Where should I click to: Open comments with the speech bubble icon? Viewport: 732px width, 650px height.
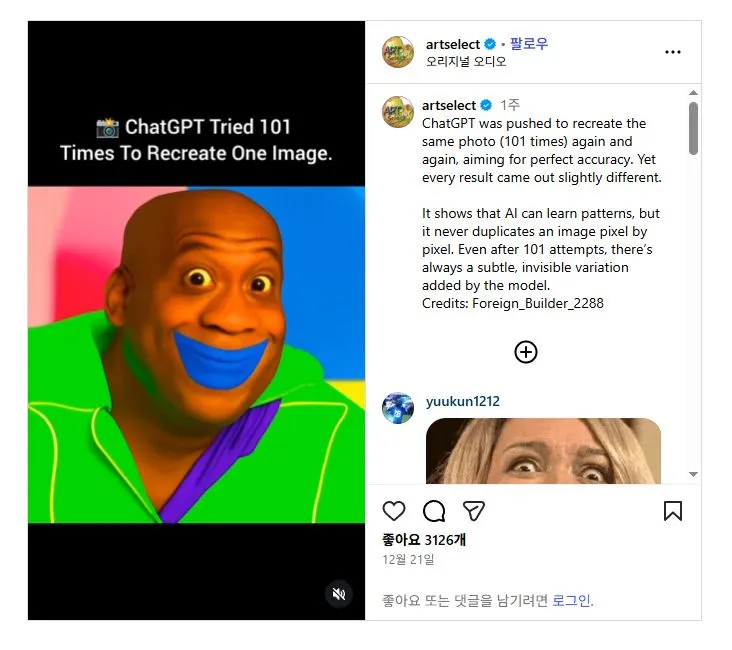[434, 511]
